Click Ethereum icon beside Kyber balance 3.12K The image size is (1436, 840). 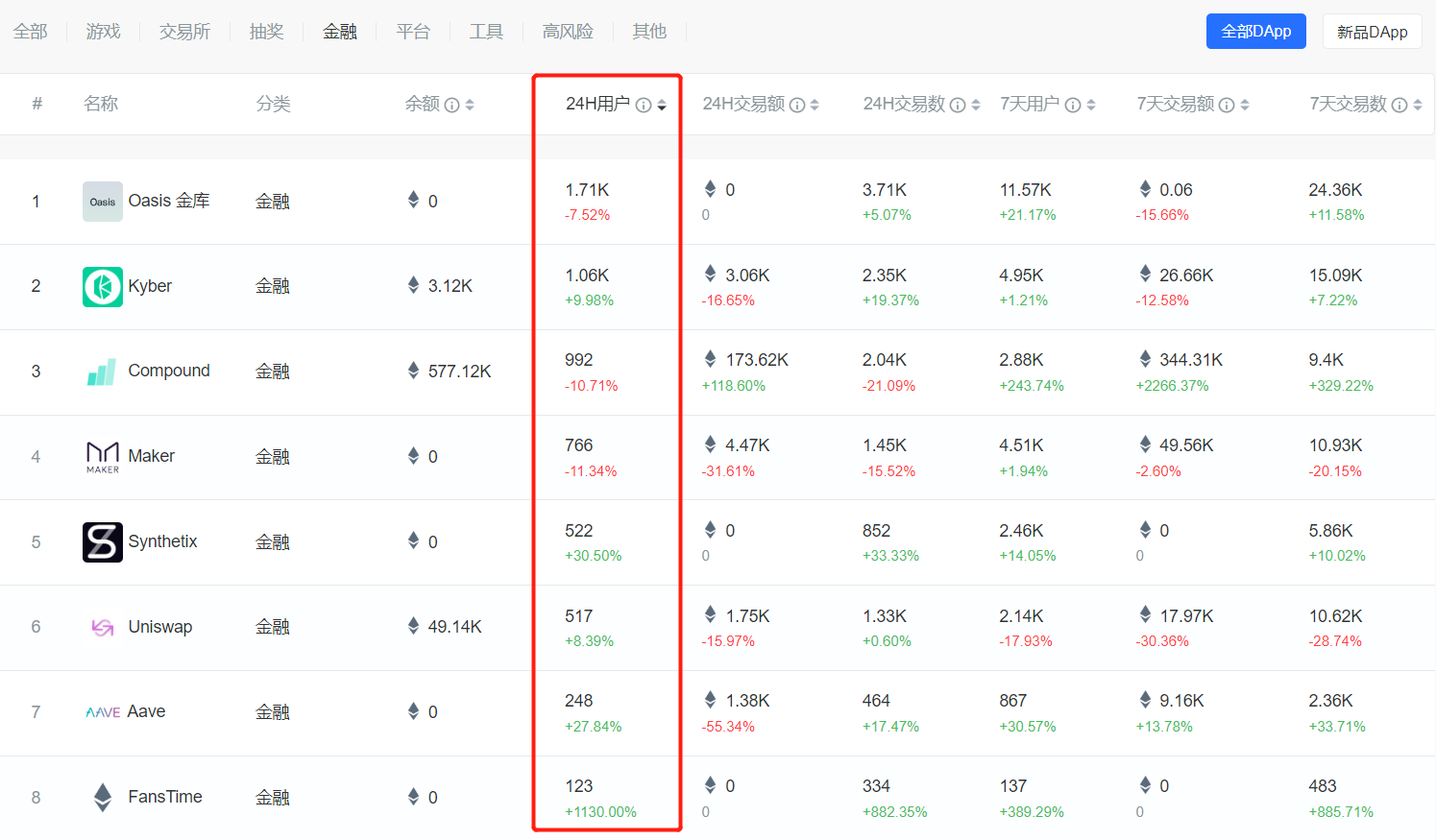tap(413, 285)
